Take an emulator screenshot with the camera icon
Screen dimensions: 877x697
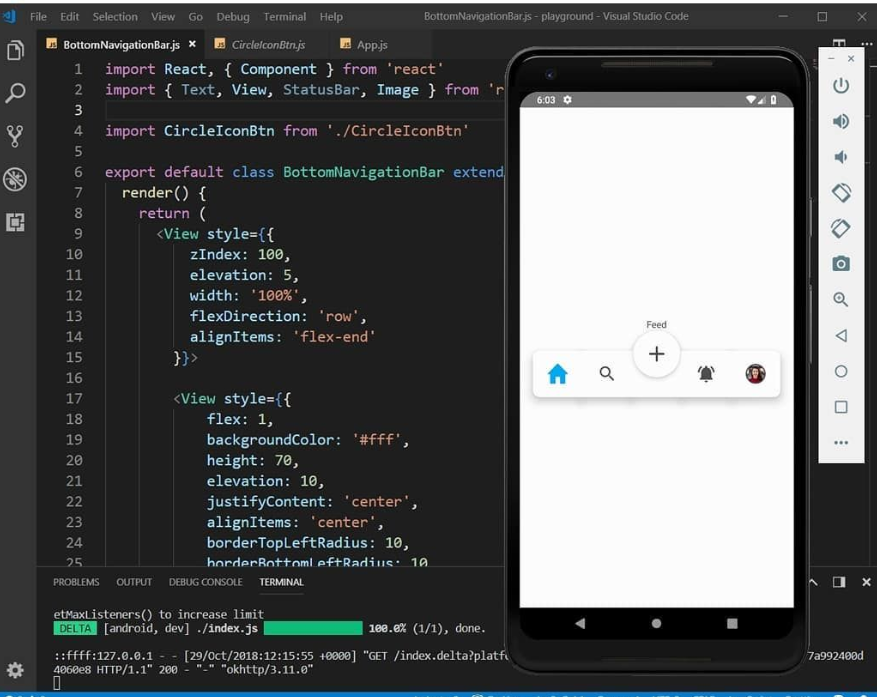(x=841, y=263)
